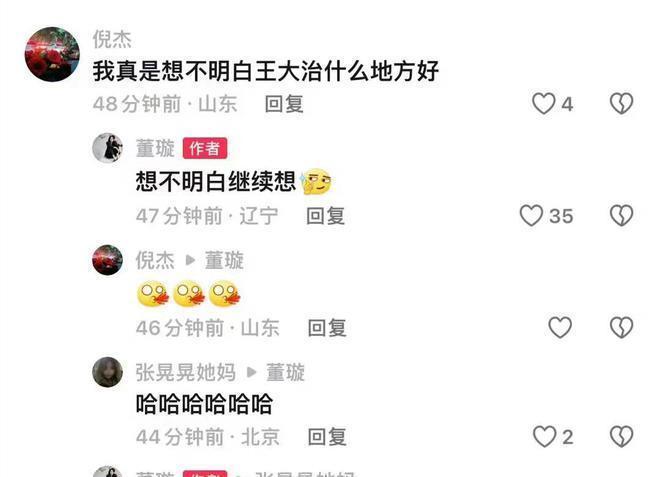
Task: Reply to 倪杰's three-emoji comment
Action: coord(327,328)
